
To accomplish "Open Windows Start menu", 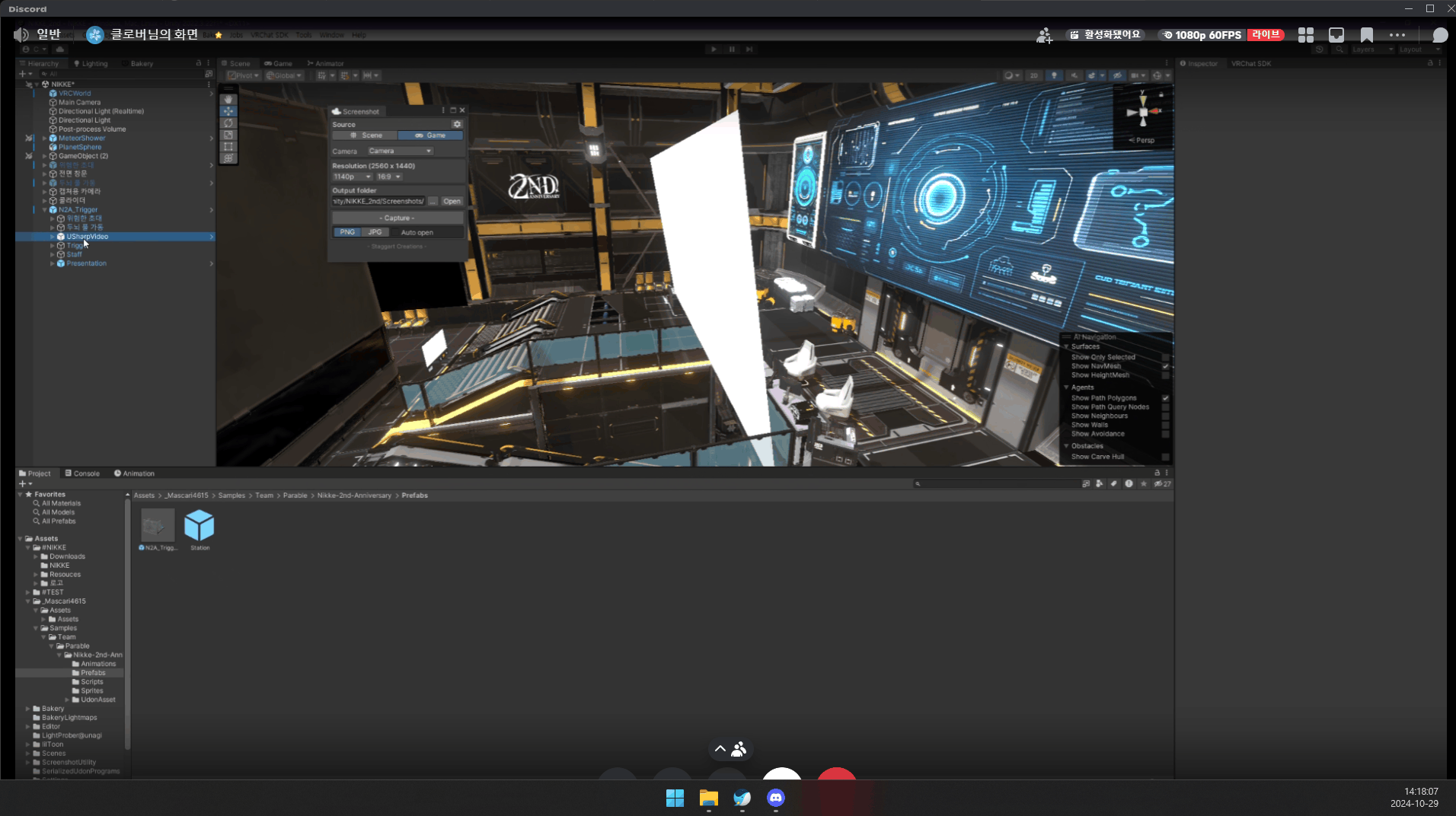I will click(x=675, y=798).
